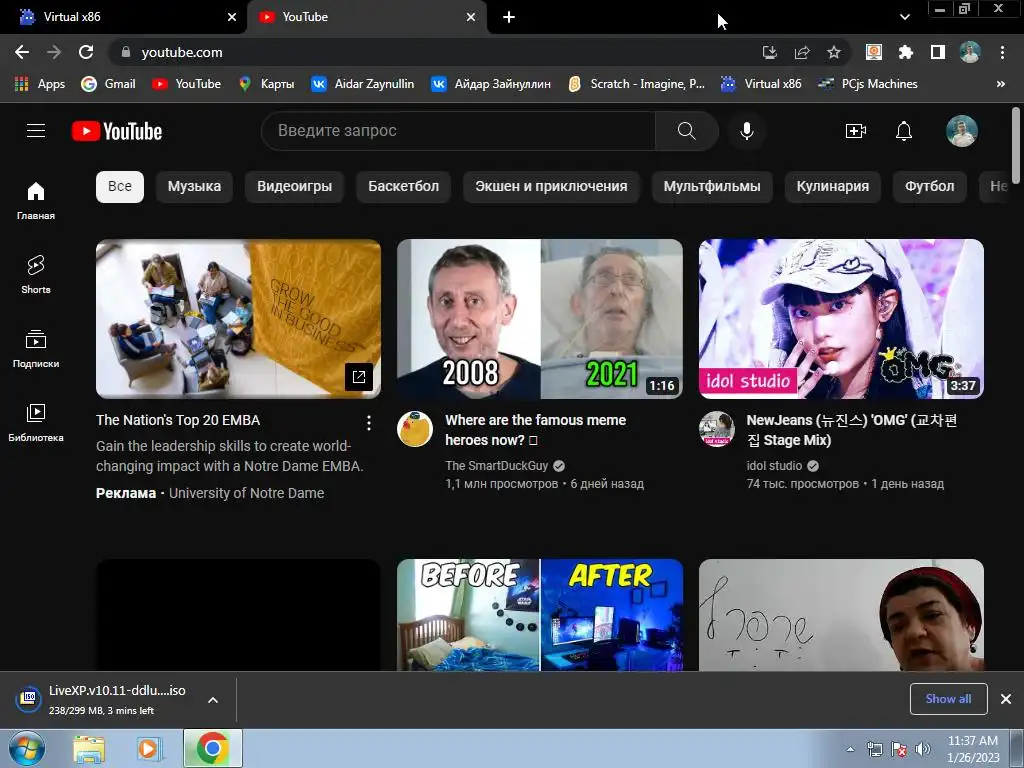Open Chrome three-dot menu
This screenshot has width=1024, height=768.
[x=1002, y=52]
